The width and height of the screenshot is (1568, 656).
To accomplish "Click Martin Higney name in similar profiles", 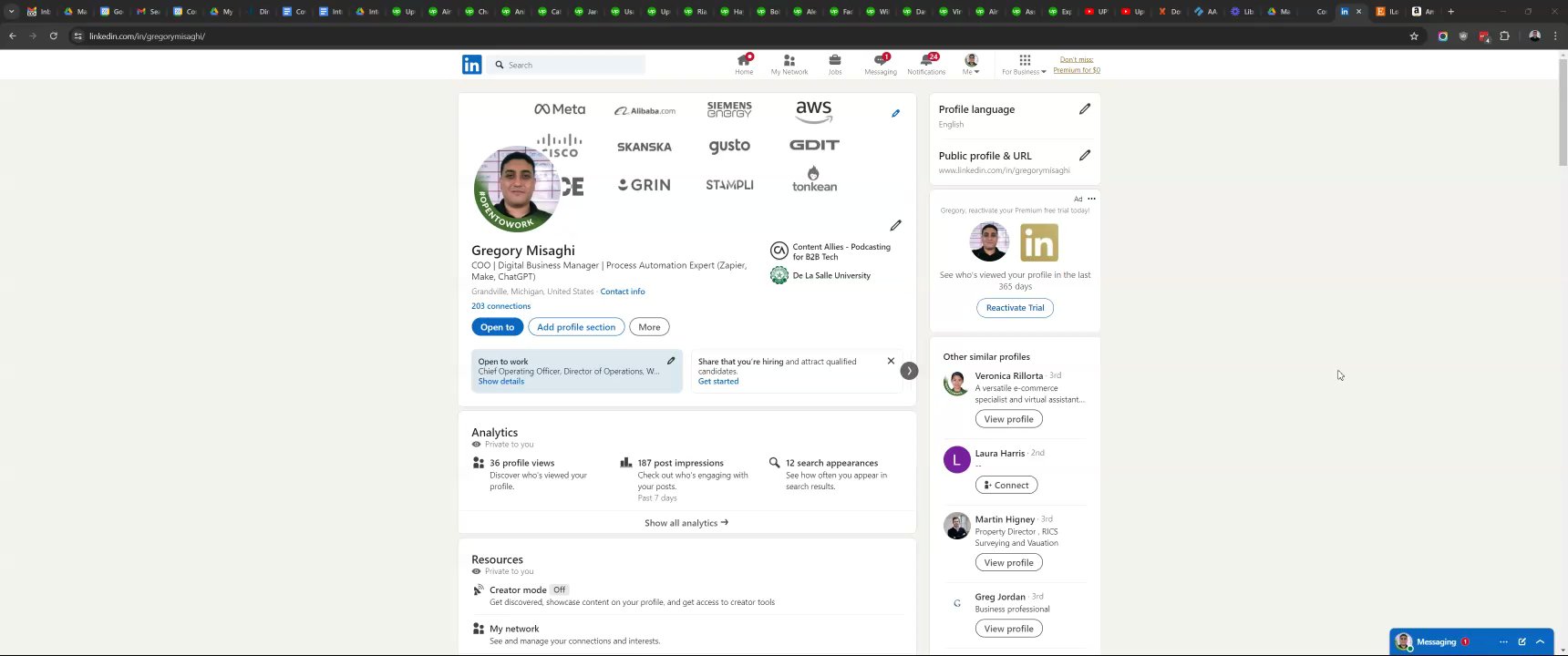I will tap(1005, 519).
